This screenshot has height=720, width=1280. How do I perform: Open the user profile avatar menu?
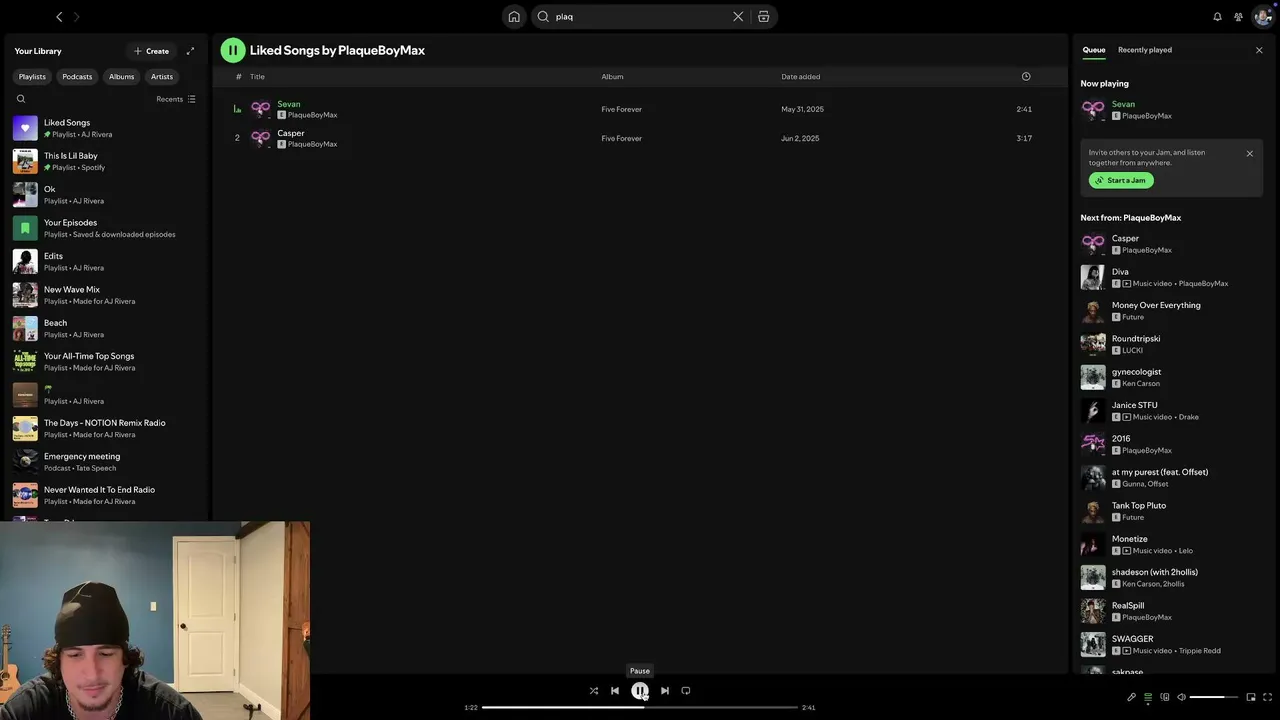[1262, 16]
